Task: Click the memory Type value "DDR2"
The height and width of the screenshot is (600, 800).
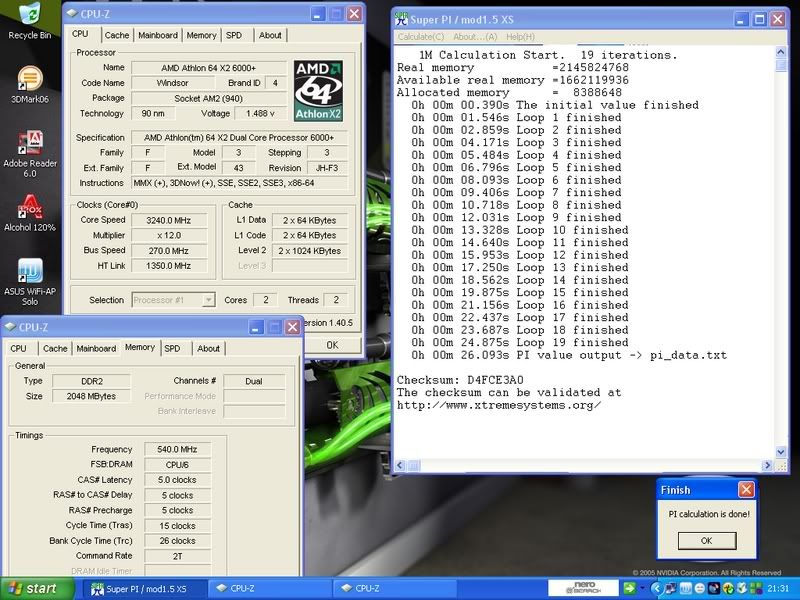Action: [x=92, y=381]
